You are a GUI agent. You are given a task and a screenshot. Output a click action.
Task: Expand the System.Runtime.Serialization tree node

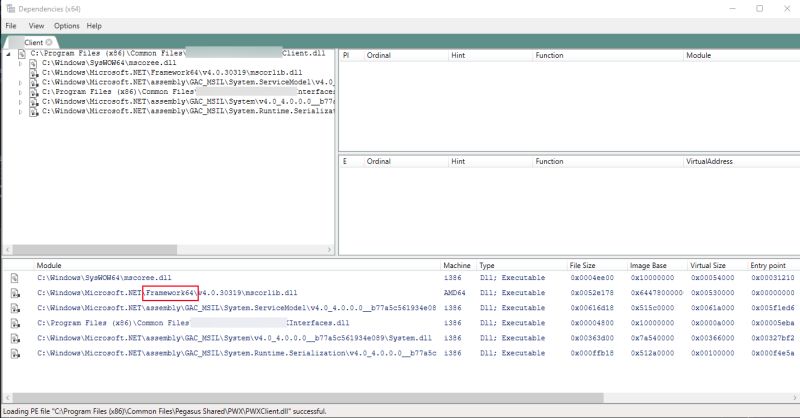(x=20, y=111)
